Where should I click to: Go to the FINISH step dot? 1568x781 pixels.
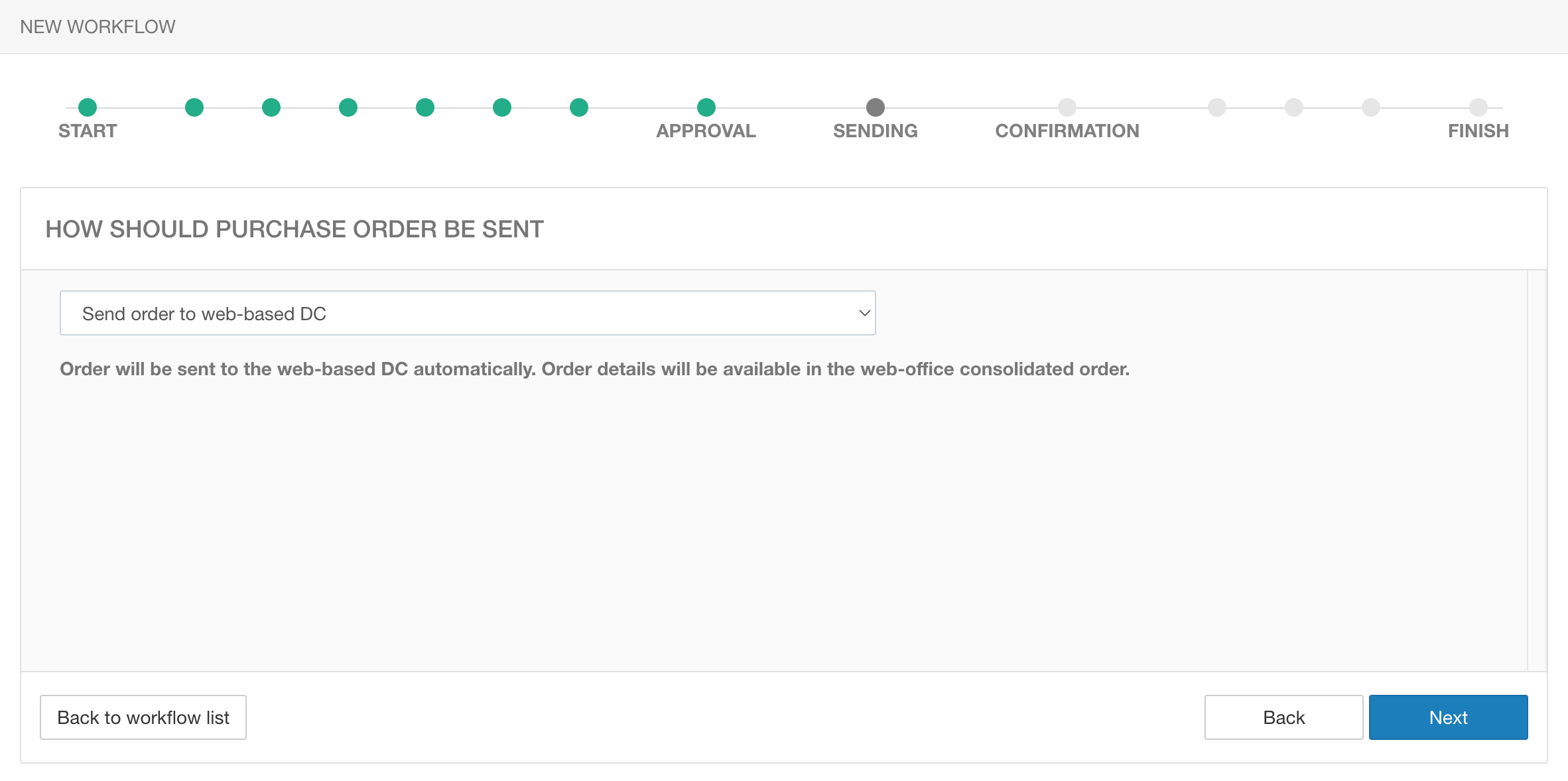(1478, 107)
